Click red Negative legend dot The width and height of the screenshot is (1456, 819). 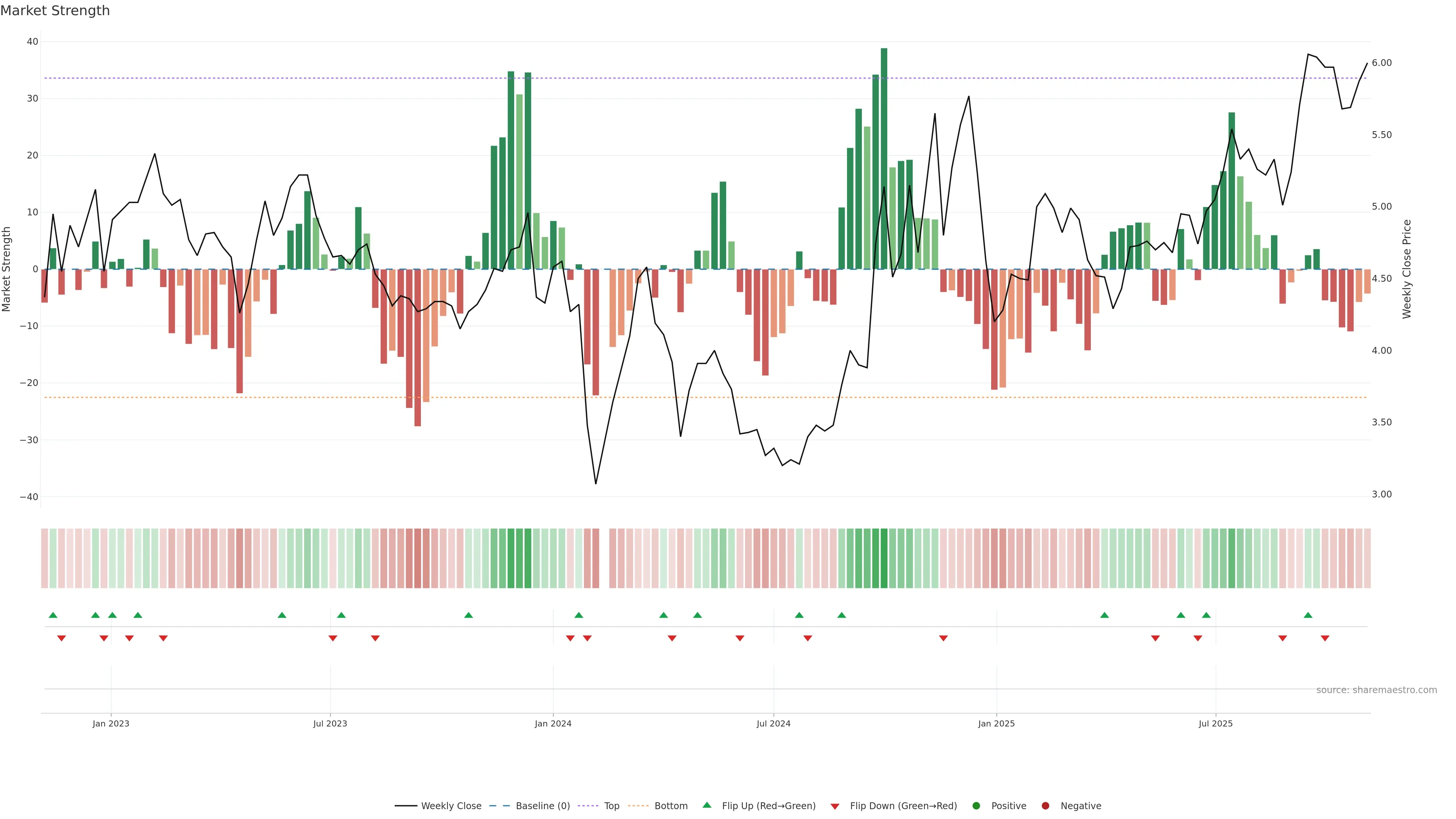pos(1045,806)
